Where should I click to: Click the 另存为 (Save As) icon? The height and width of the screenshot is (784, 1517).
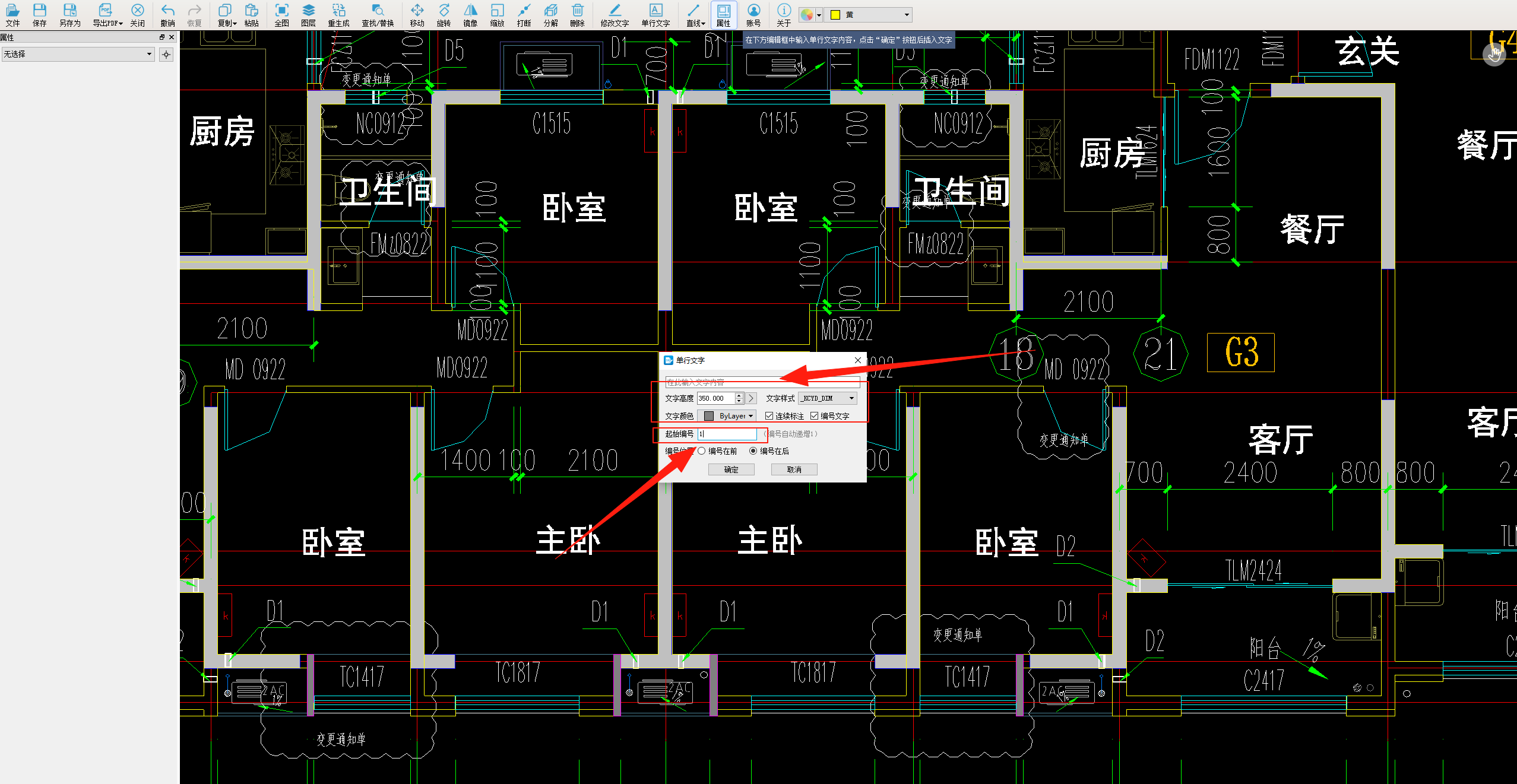69,15
